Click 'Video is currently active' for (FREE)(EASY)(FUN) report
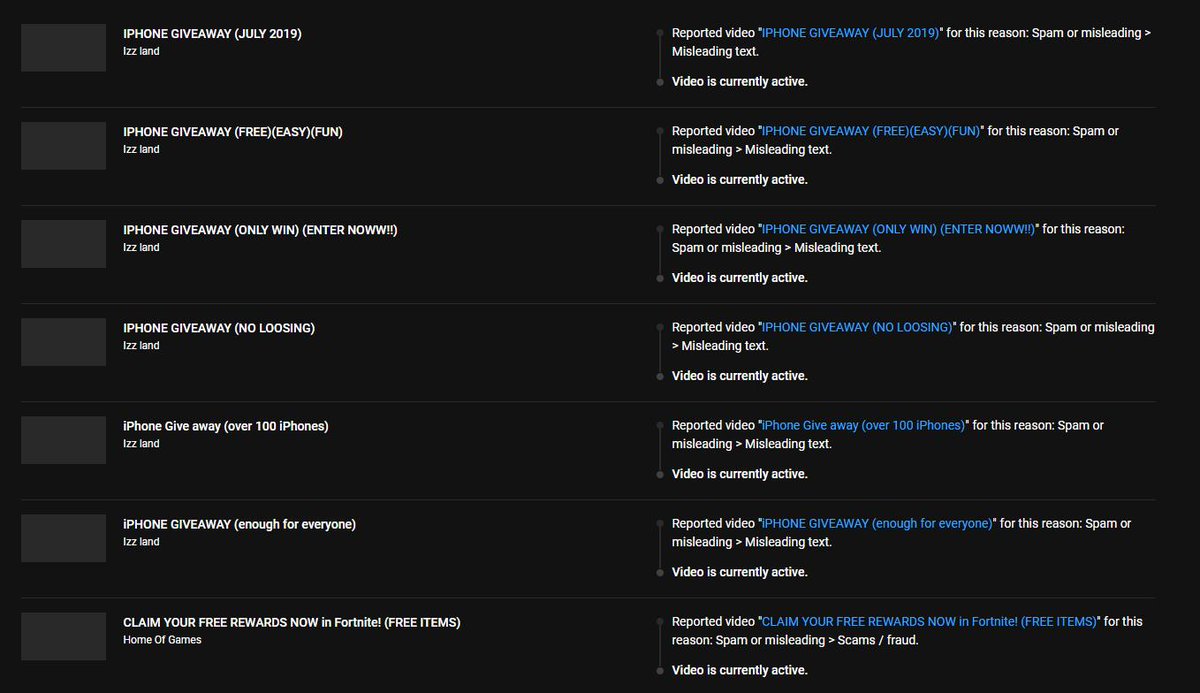The image size is (1200, 693). click(739, 179)
